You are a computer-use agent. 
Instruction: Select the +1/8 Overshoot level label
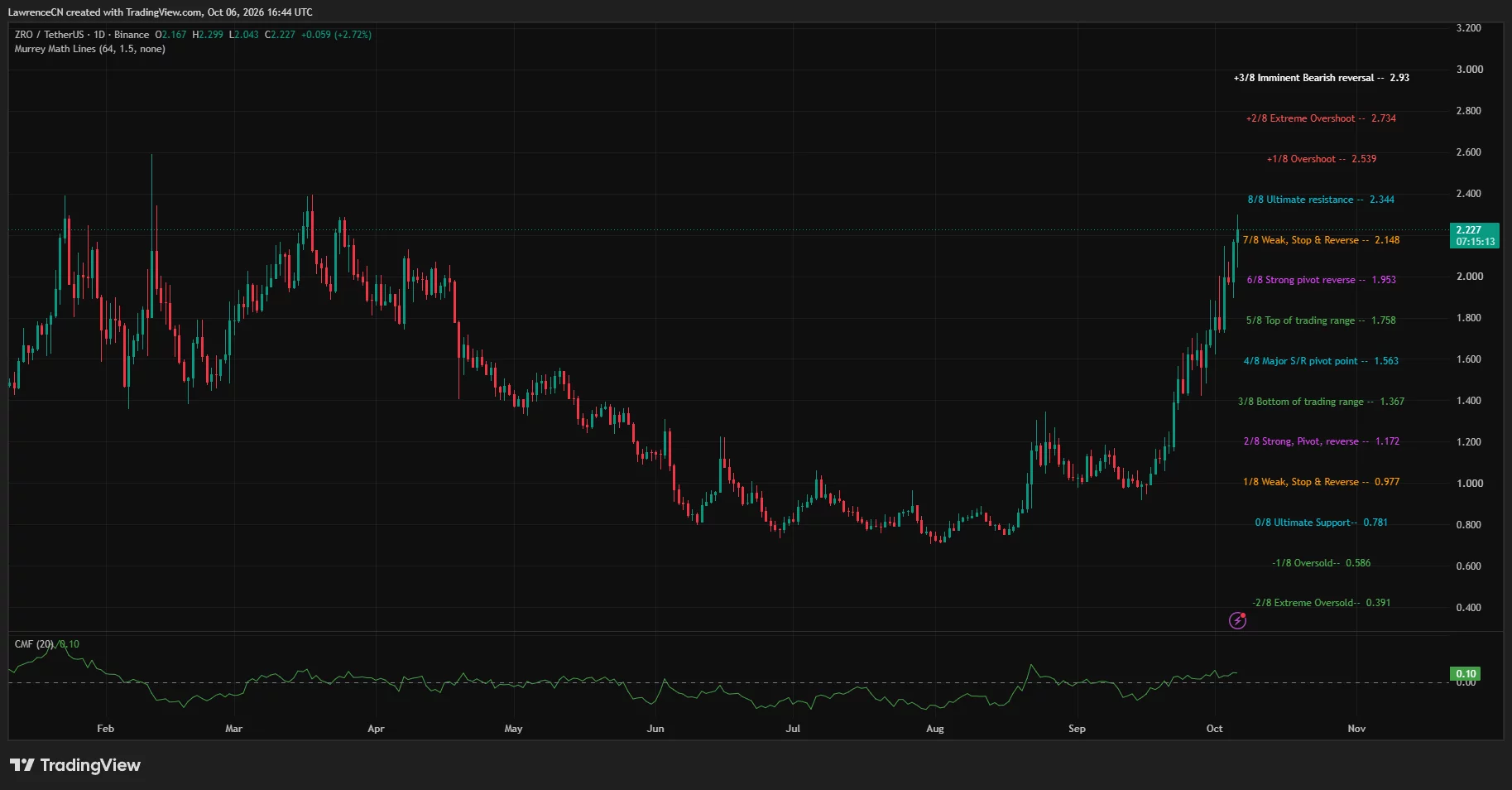[x=1321, y=159]
